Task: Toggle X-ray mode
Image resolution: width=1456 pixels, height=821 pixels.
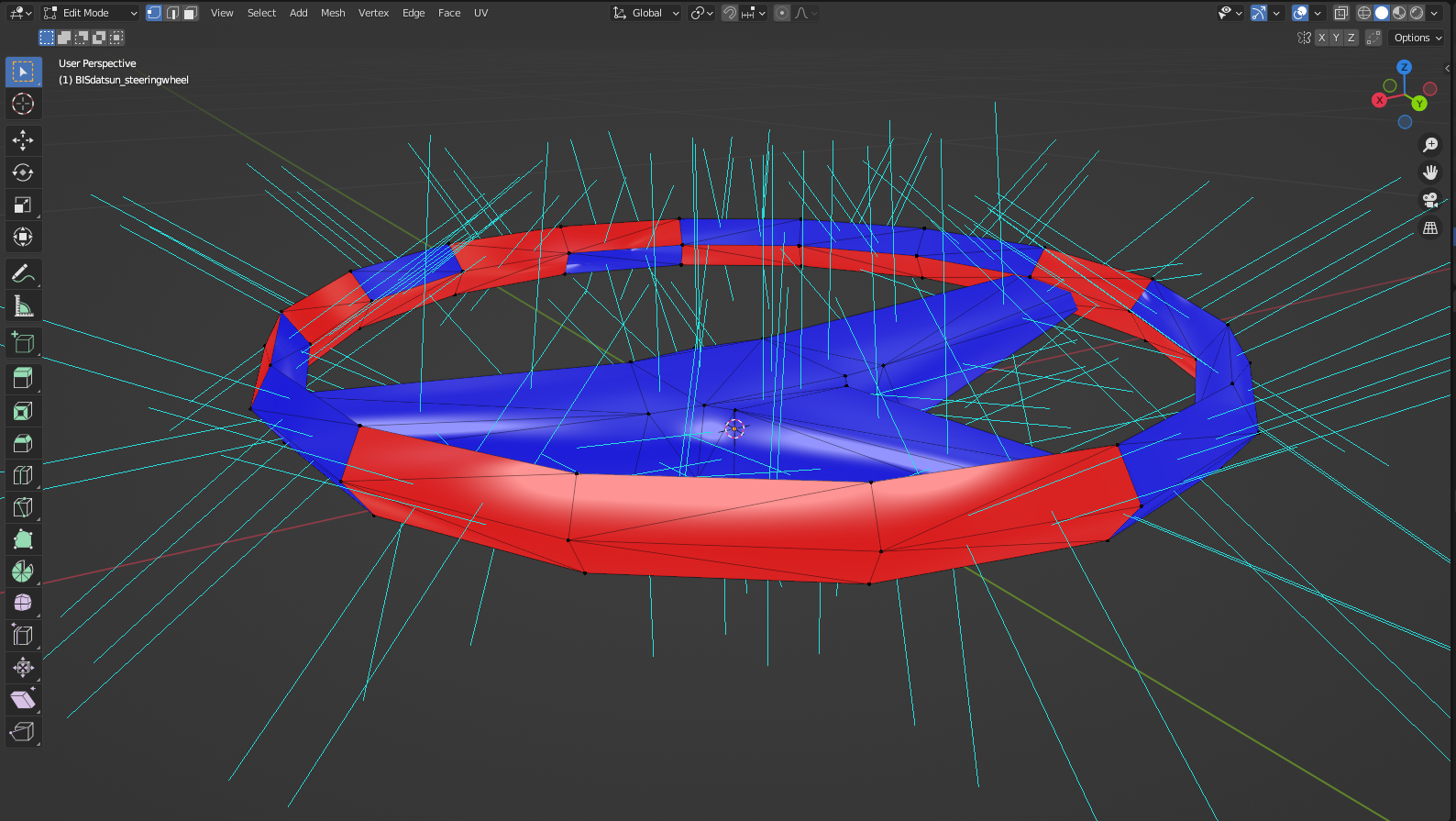Action: (1341, 13)
